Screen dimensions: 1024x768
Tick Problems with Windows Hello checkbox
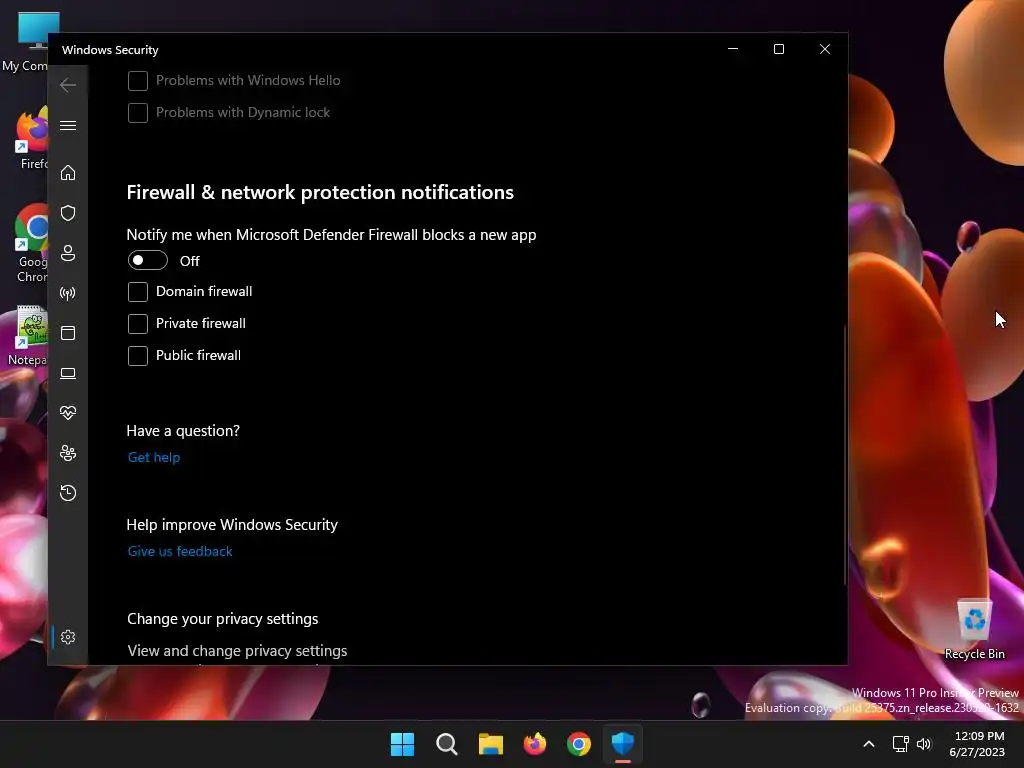point(138,81)
